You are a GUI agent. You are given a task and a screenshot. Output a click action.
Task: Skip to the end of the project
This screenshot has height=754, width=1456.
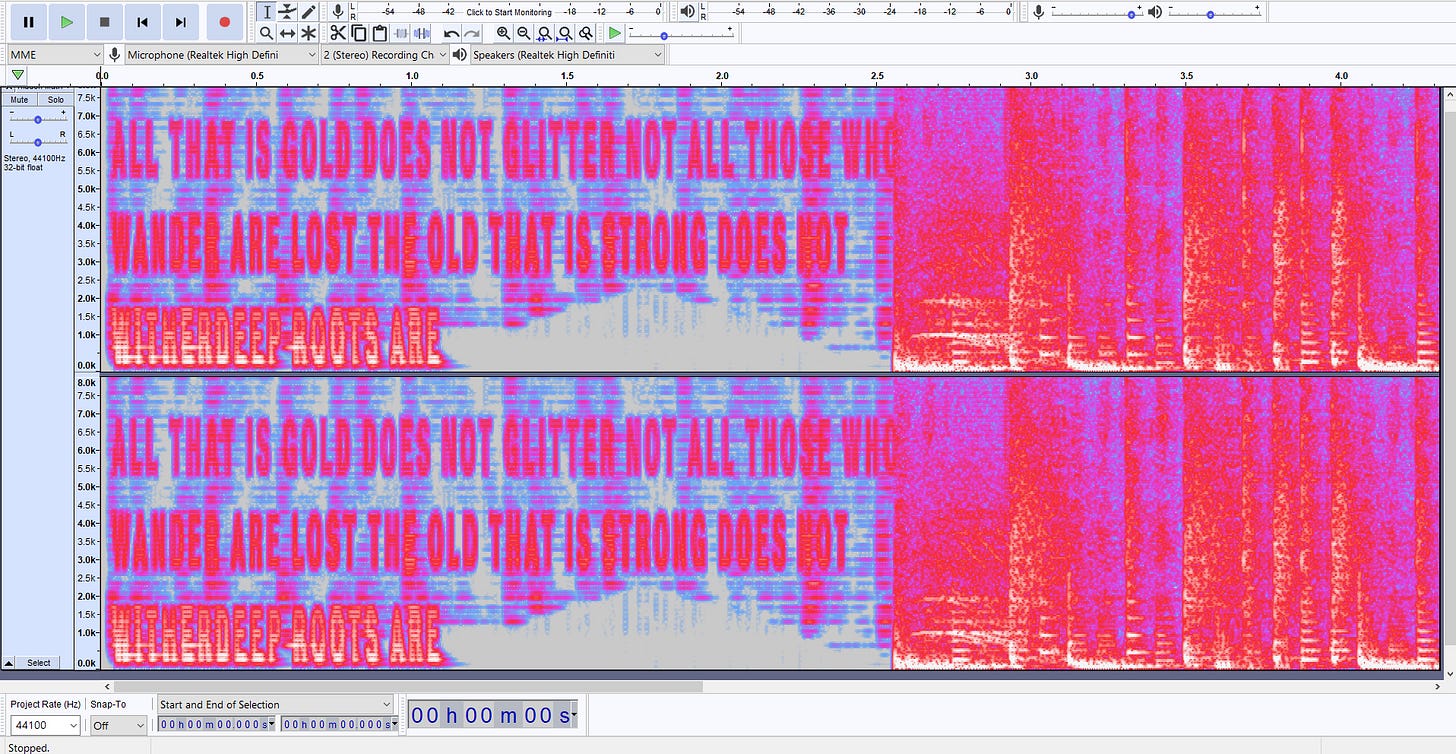click(180, 21)
